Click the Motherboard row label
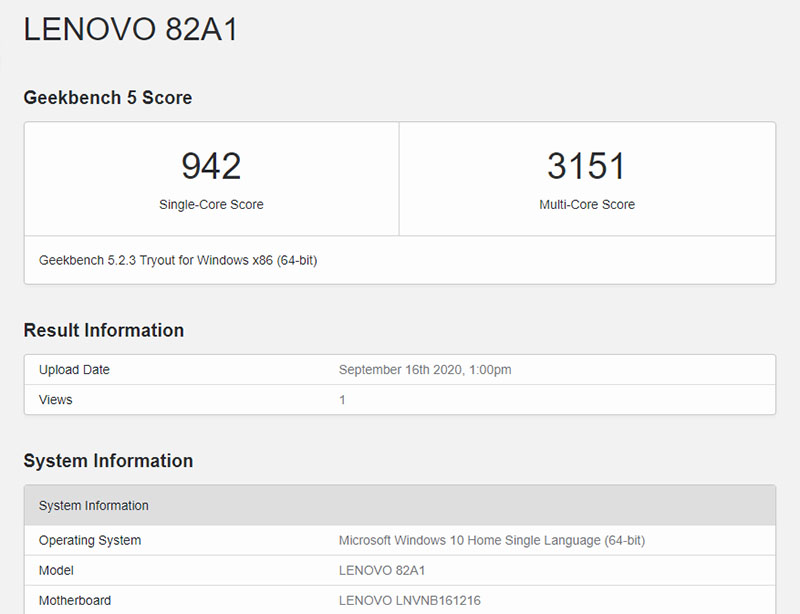The height and width of the screenshot is (614, 800). (x=74, y=600)
